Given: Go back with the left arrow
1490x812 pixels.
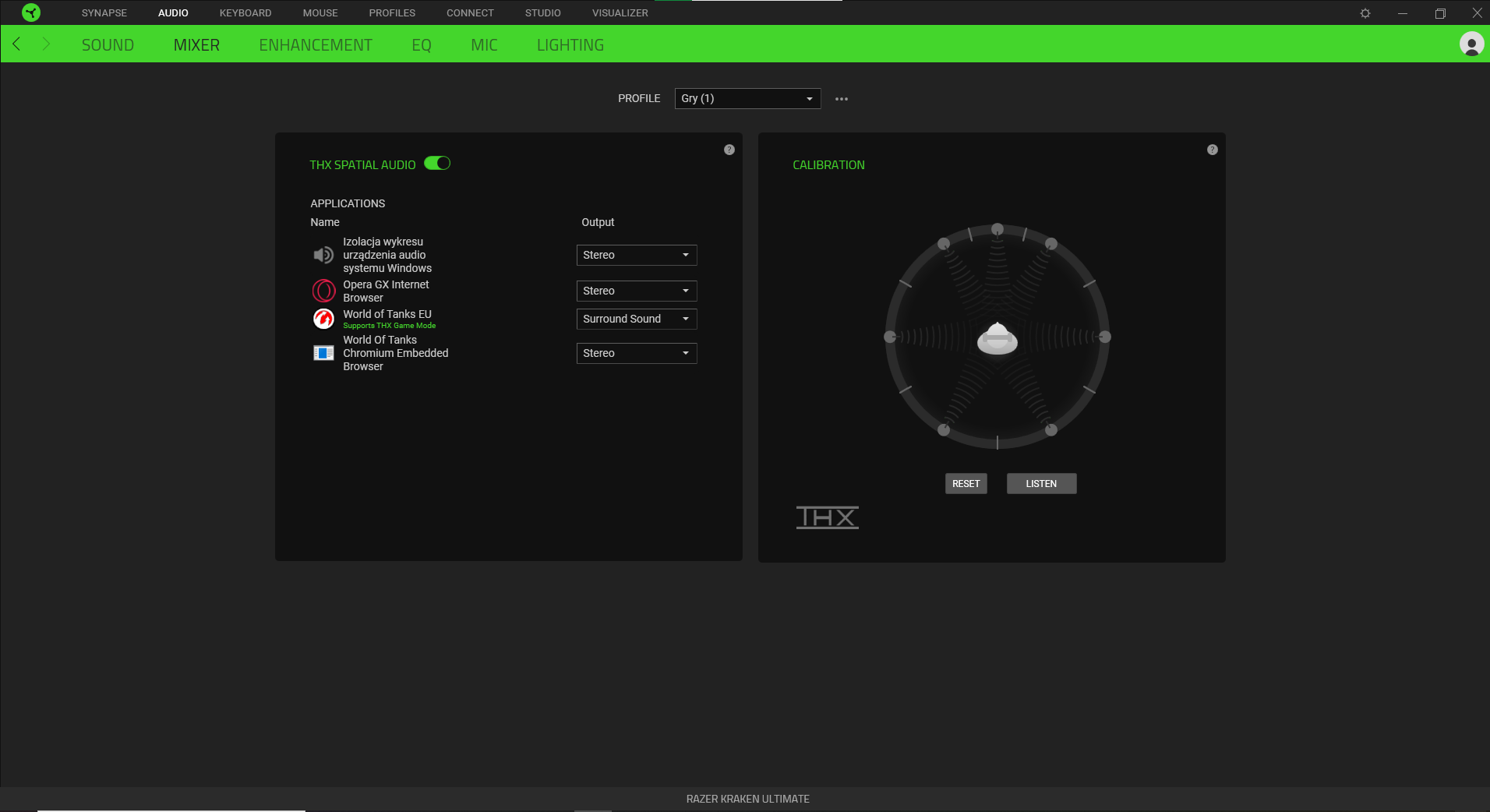Looking at the screenshot, I should (16, 44).
